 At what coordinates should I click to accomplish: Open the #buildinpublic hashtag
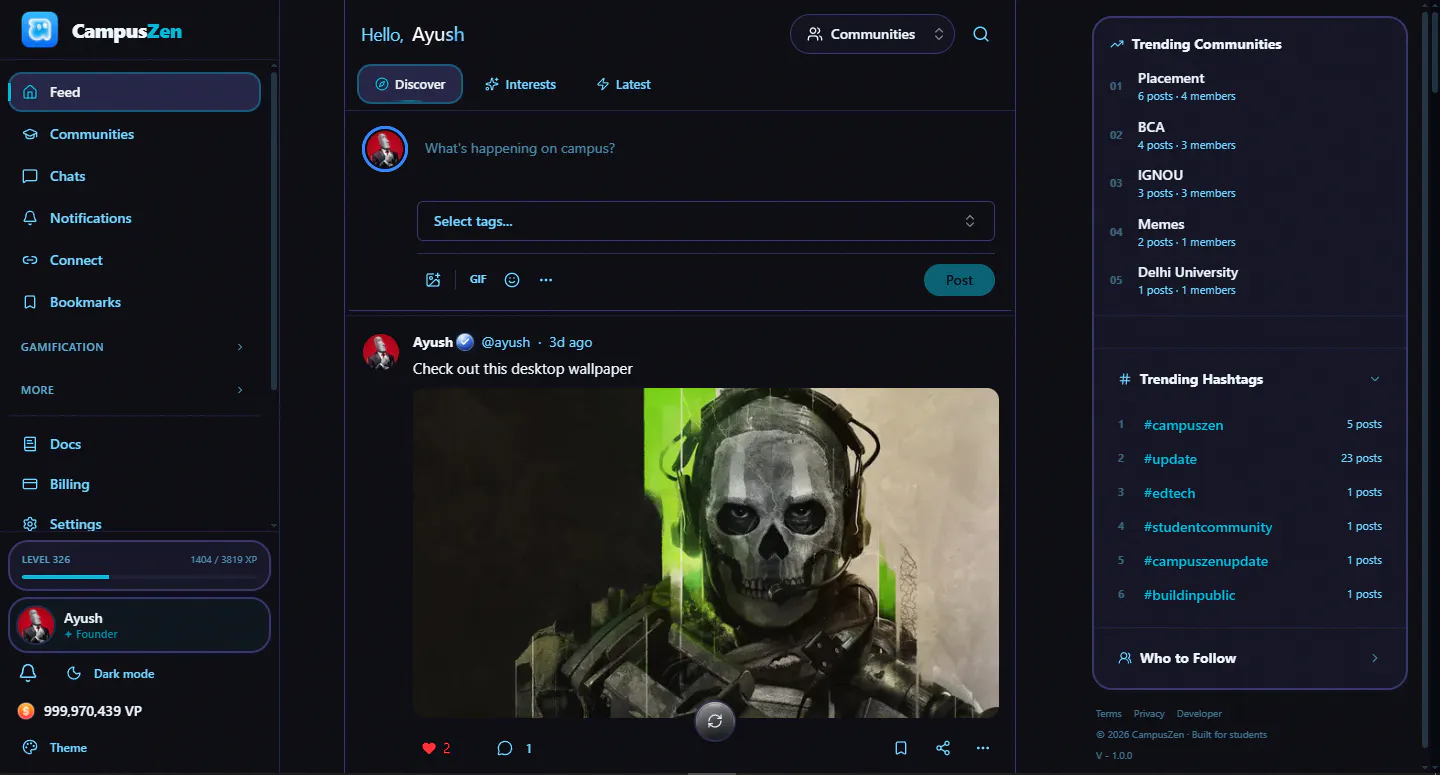[1189, 595]
